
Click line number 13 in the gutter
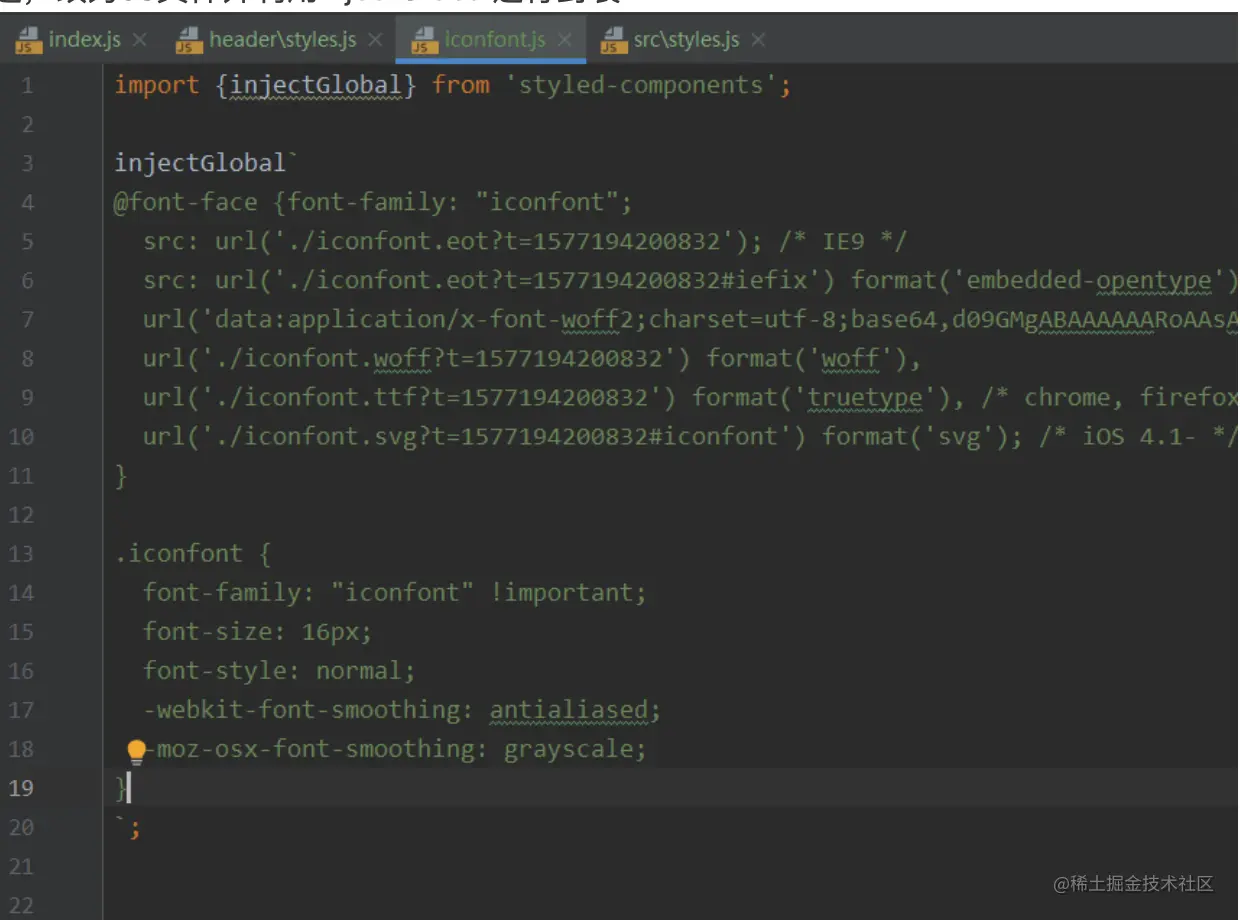point(21,554)
